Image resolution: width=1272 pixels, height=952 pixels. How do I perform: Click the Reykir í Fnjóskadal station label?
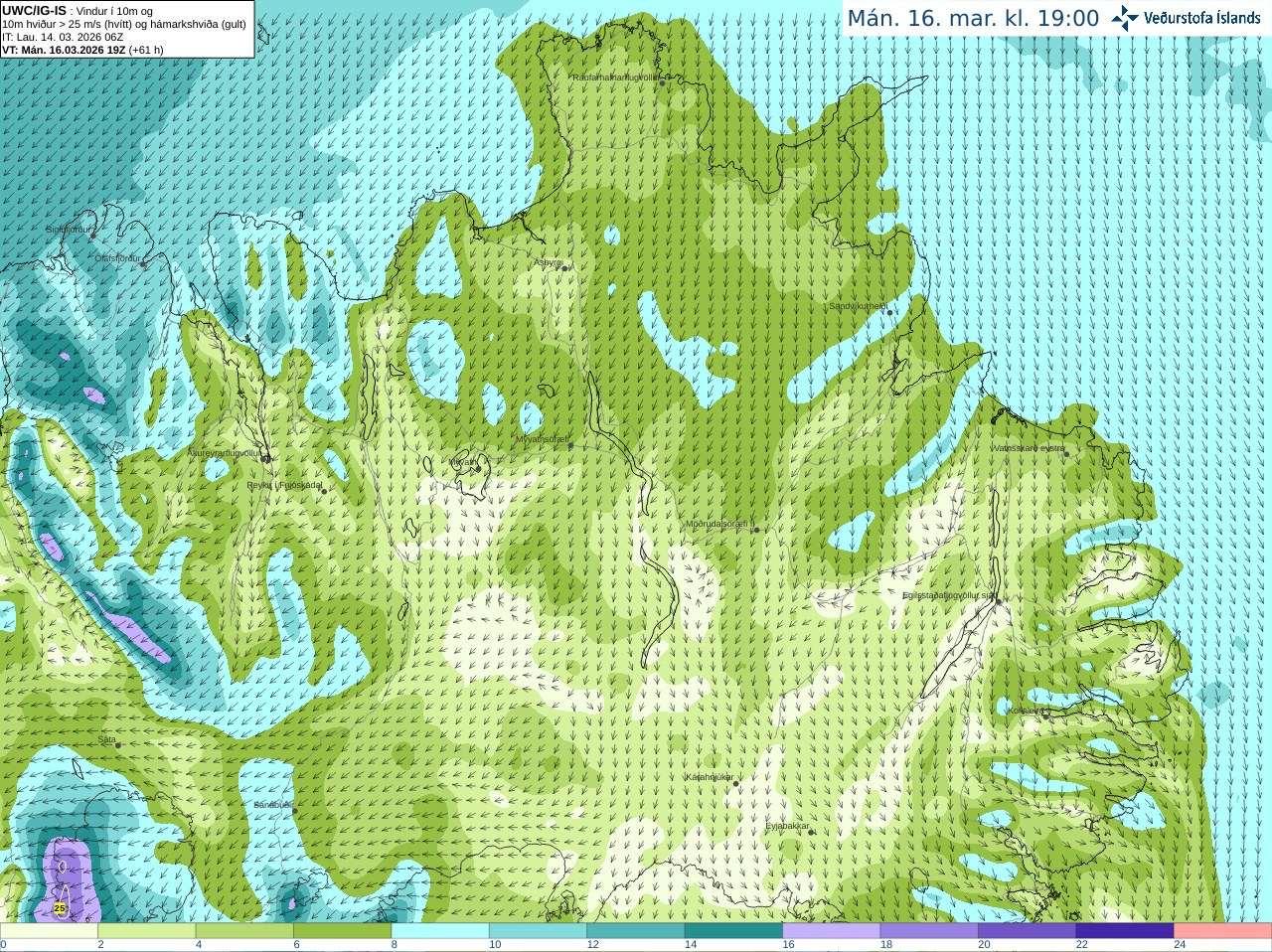[284, 486]
